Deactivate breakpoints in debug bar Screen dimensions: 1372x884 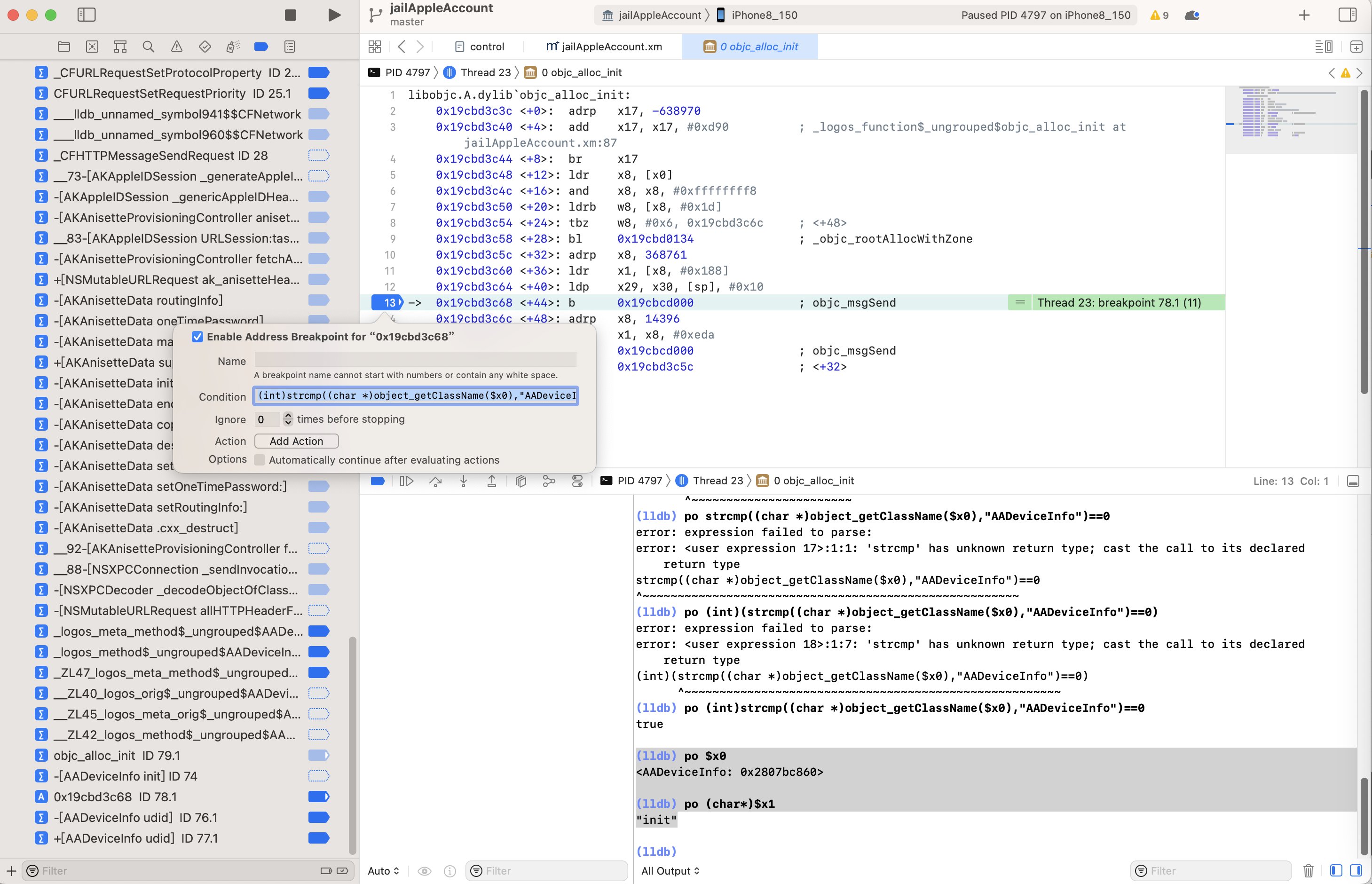[x=378, y=481]
